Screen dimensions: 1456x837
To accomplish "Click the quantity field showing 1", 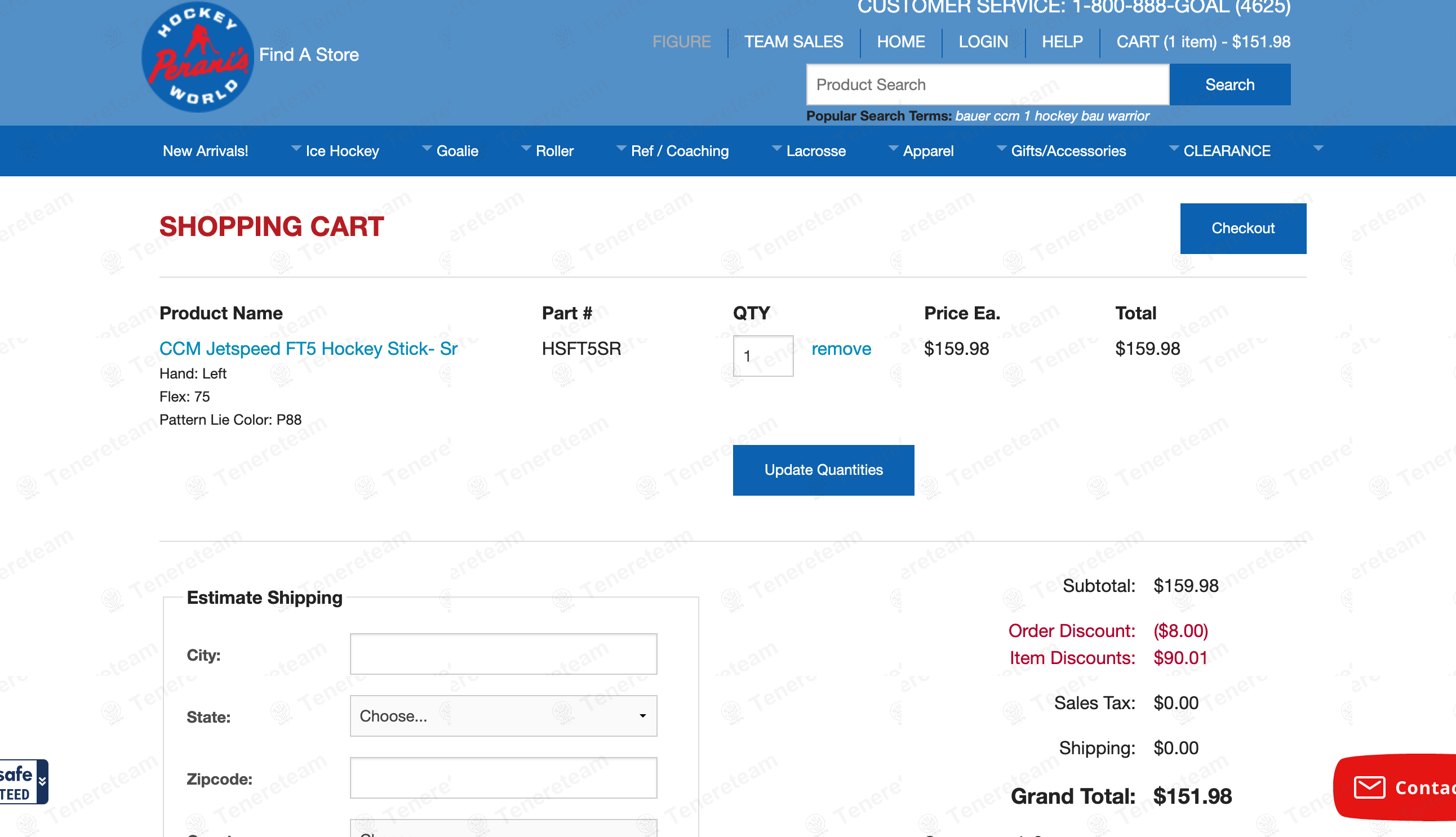I will point(763,356).
